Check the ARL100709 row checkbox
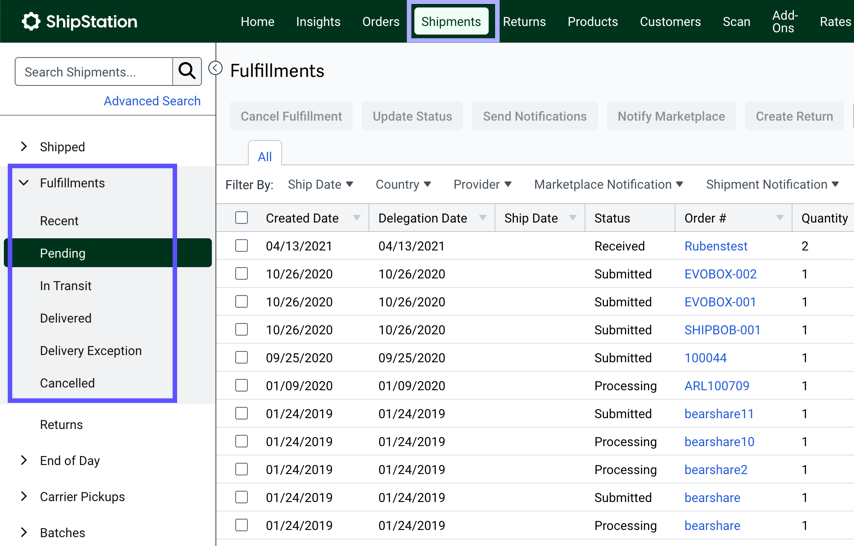Viewport: 854px width, 546px height. [x=241, y=385]
